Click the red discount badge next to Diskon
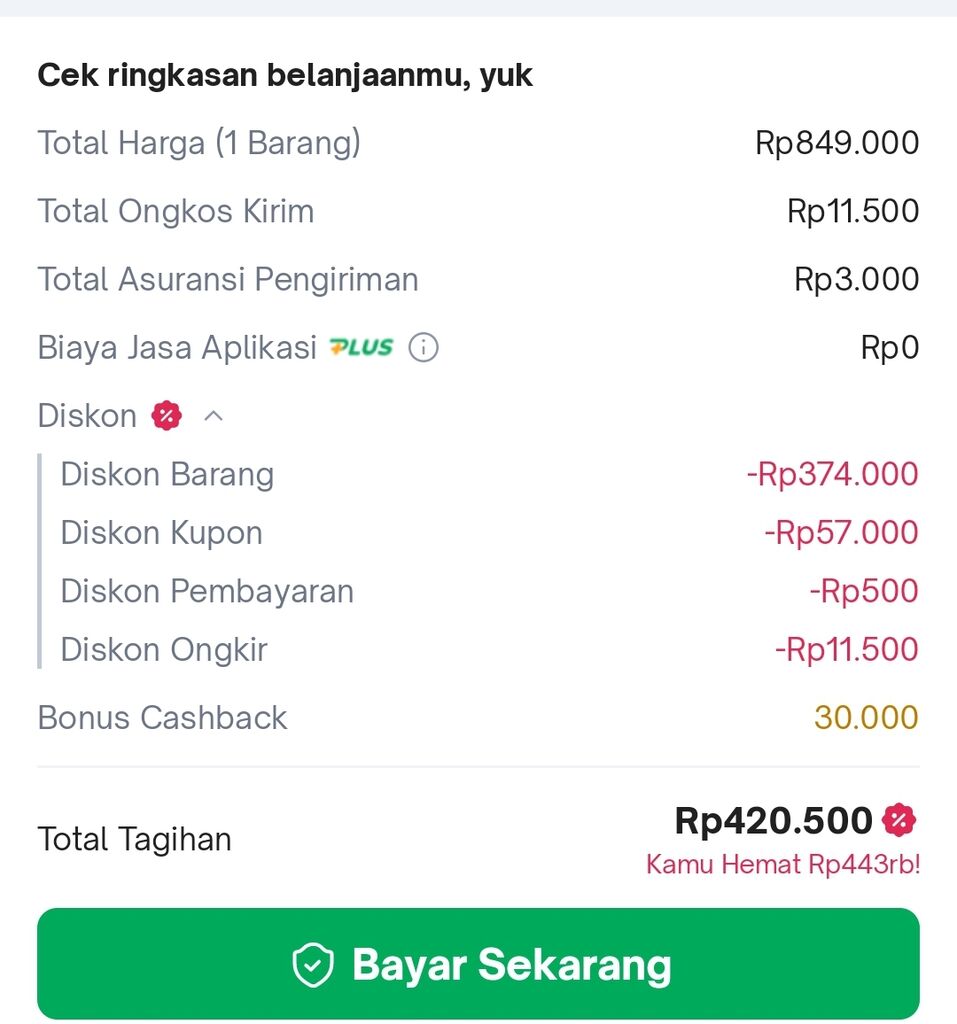 pos(167,416)
